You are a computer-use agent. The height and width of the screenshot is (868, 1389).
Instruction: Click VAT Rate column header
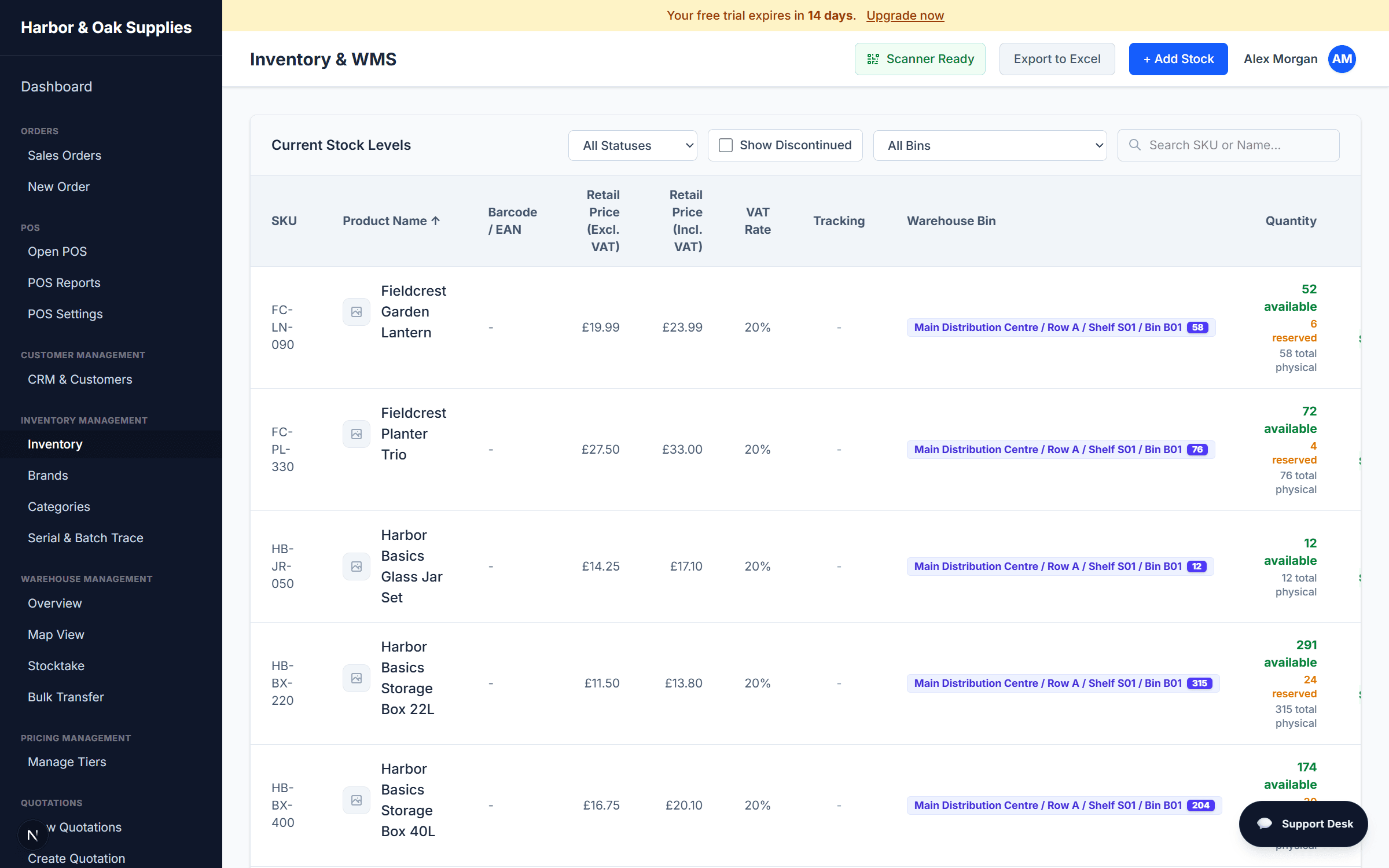click(x=758, y=220)
